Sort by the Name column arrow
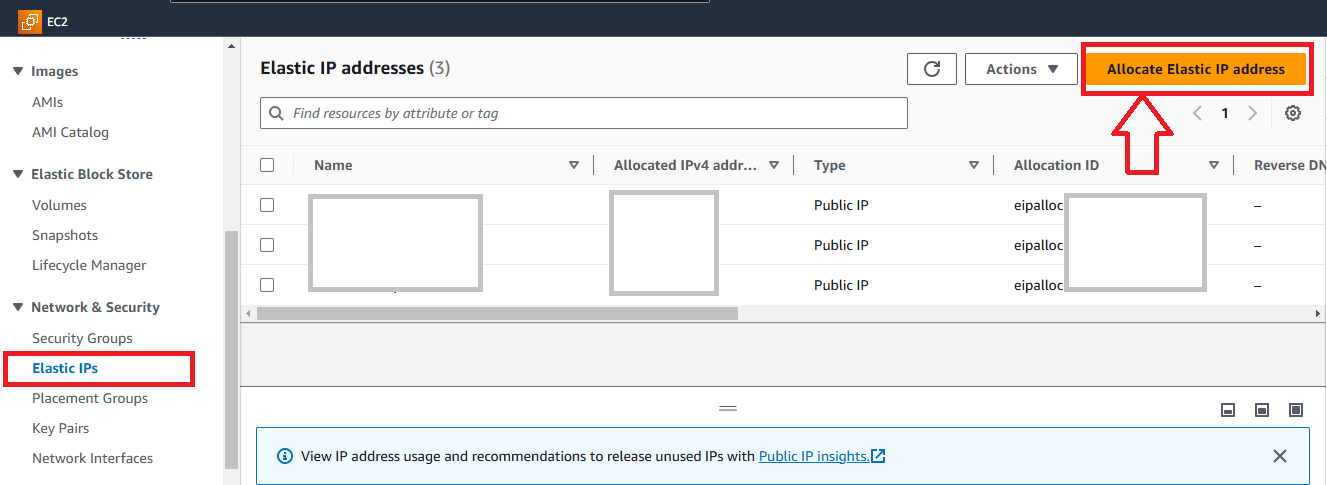The image size is (1327, 485). coord(574,165)
